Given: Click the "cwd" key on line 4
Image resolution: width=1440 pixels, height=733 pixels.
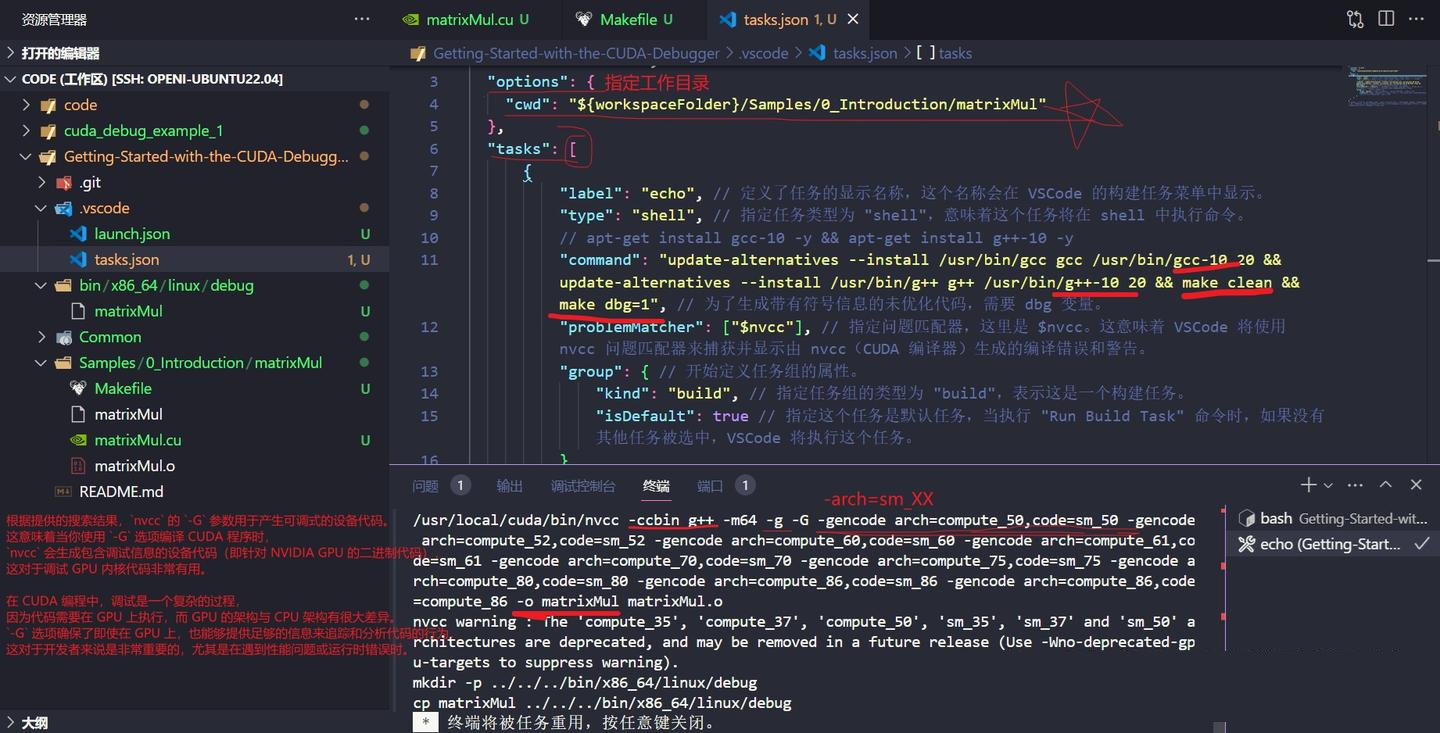Looking at the screenshot, I should coord(527,104).
